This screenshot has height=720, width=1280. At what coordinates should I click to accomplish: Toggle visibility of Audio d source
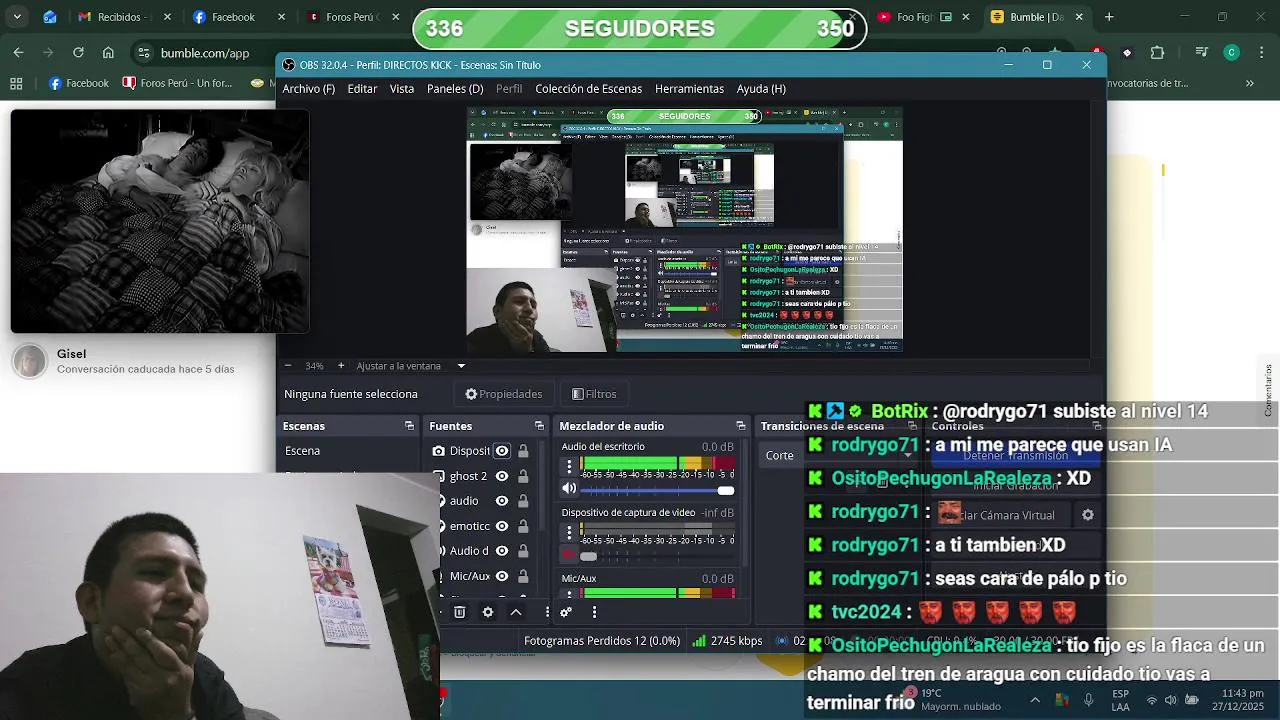click(x=502, y=551)
